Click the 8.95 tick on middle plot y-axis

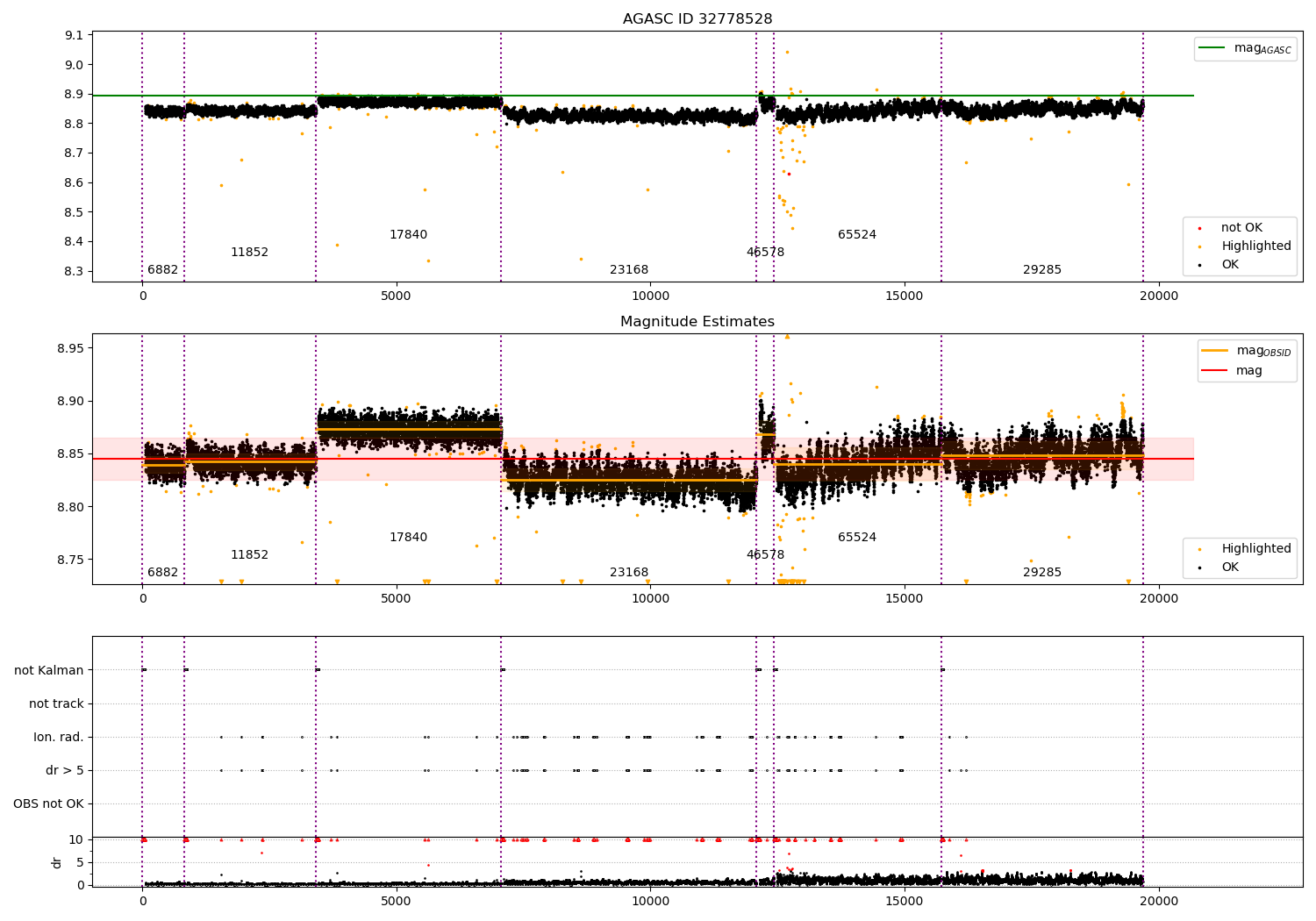tap(70, 349)
